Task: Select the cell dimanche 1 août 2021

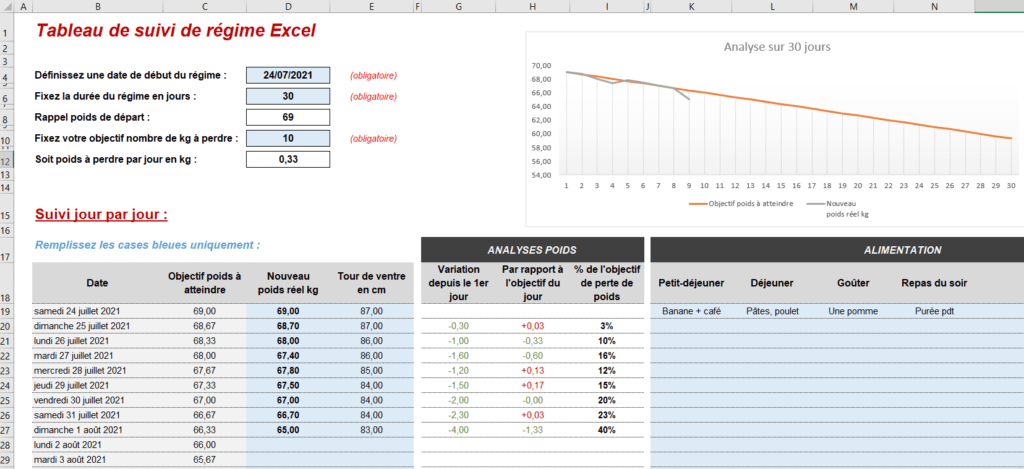Action: tap(97, 430)
